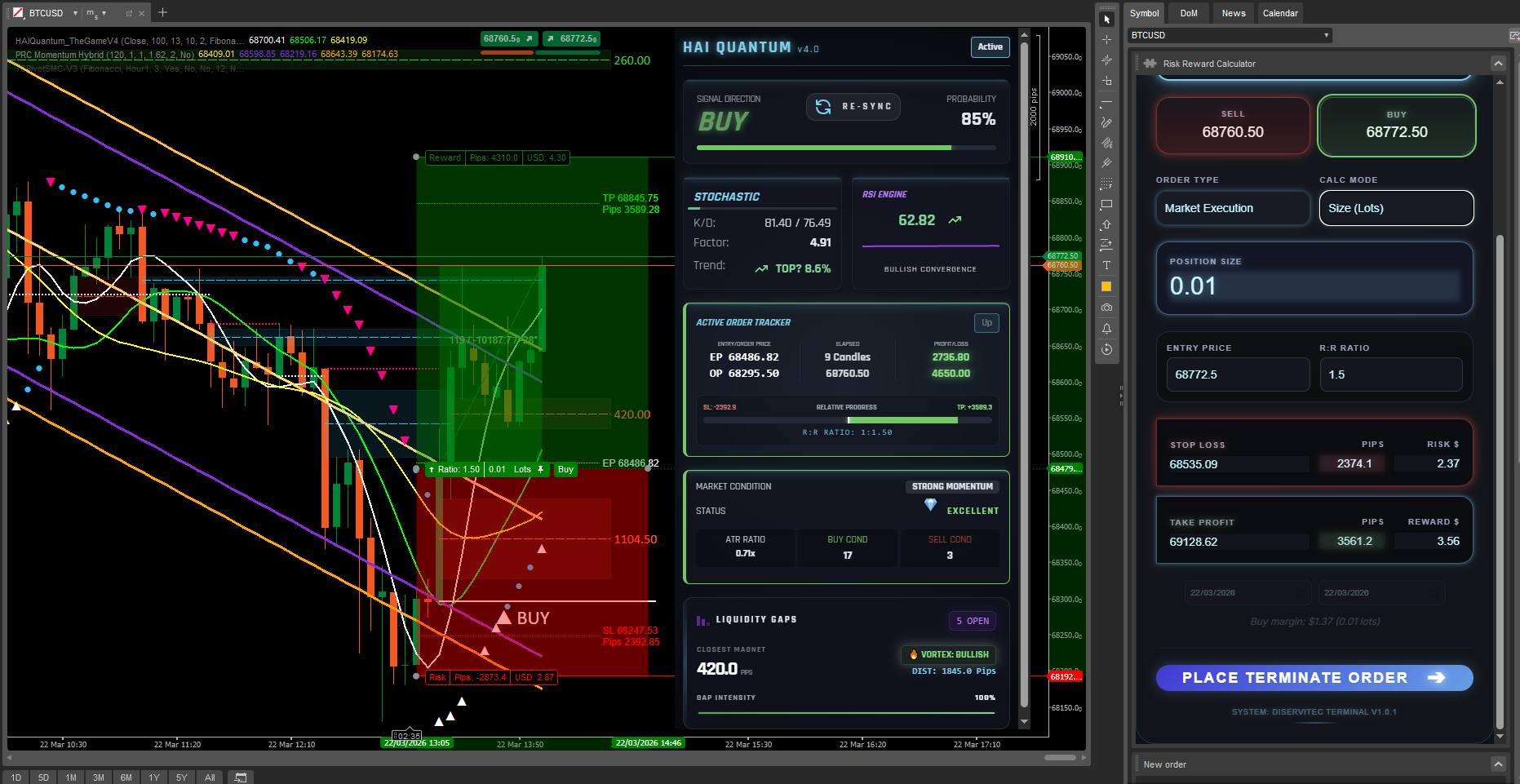Open the BTCUSD symbol dropdown in side panel
Image resolution: width=1520 pixels, height=784 pixels.
click(1230, 35)
